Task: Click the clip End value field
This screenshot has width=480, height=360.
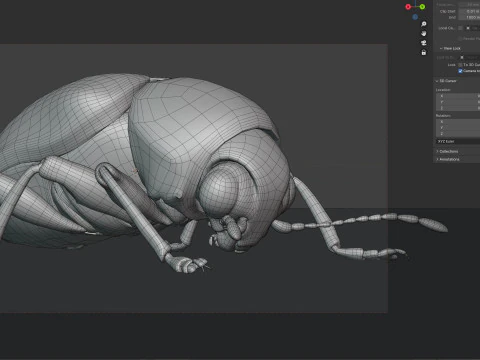Action: [469, 17]
